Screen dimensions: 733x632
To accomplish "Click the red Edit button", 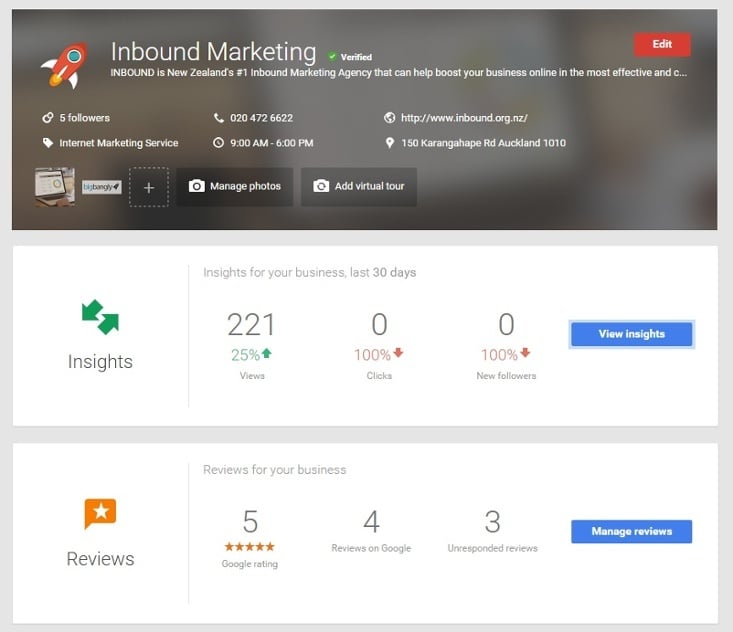I will click(662, 44).
